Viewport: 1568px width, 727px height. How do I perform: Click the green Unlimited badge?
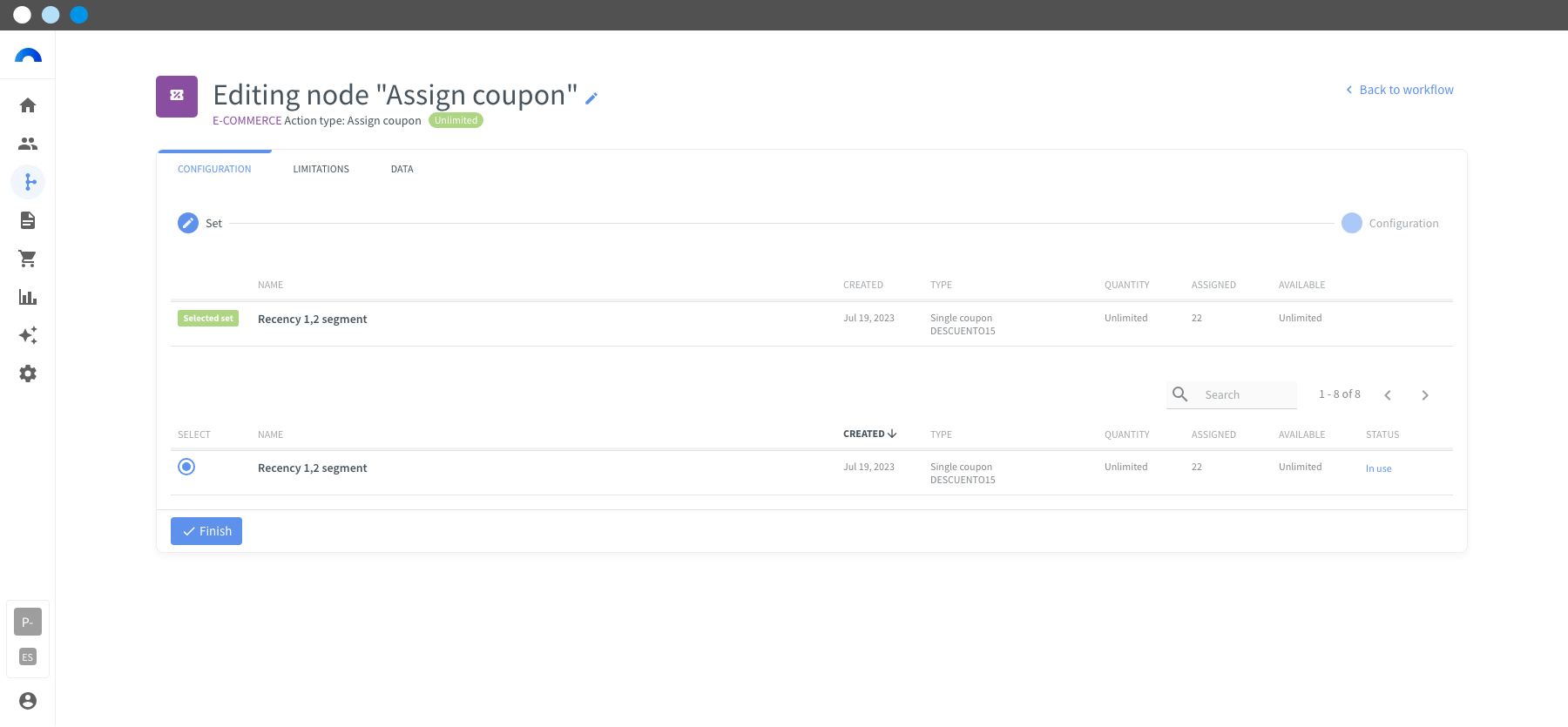pos(456,120)
